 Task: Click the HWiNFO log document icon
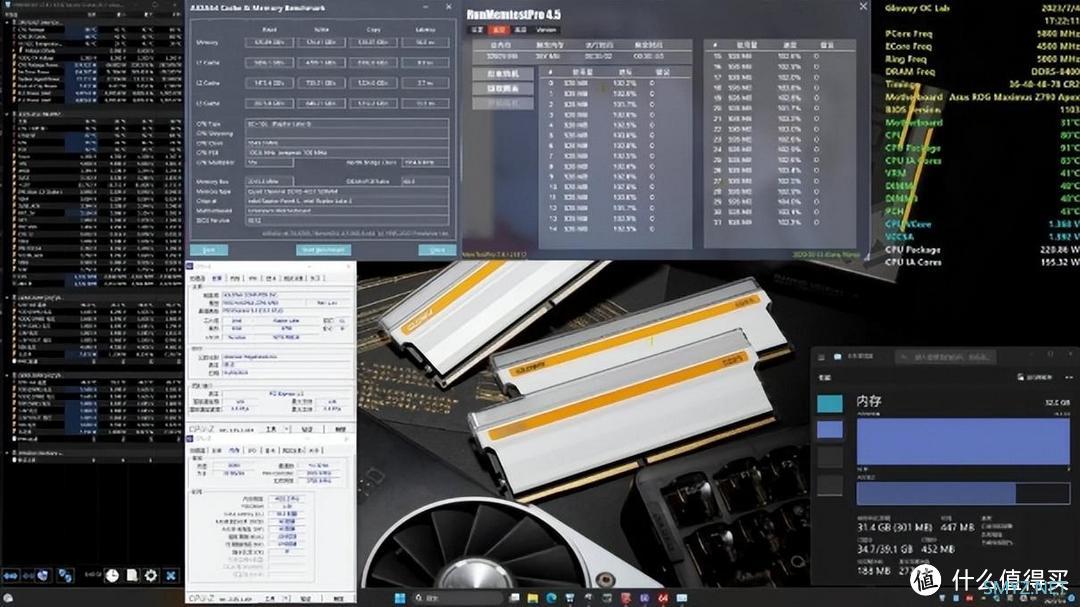coord(132,575)
